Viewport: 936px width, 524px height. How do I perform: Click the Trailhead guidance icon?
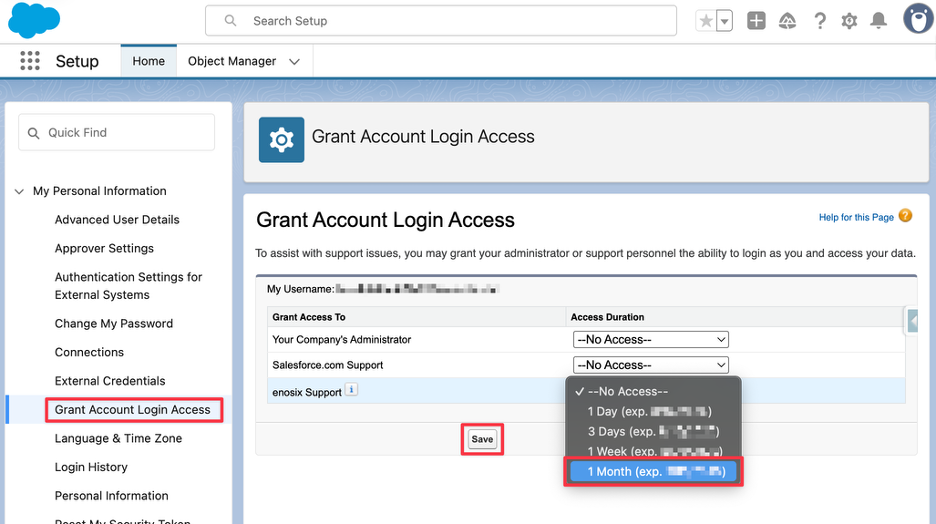pos(787,21)
